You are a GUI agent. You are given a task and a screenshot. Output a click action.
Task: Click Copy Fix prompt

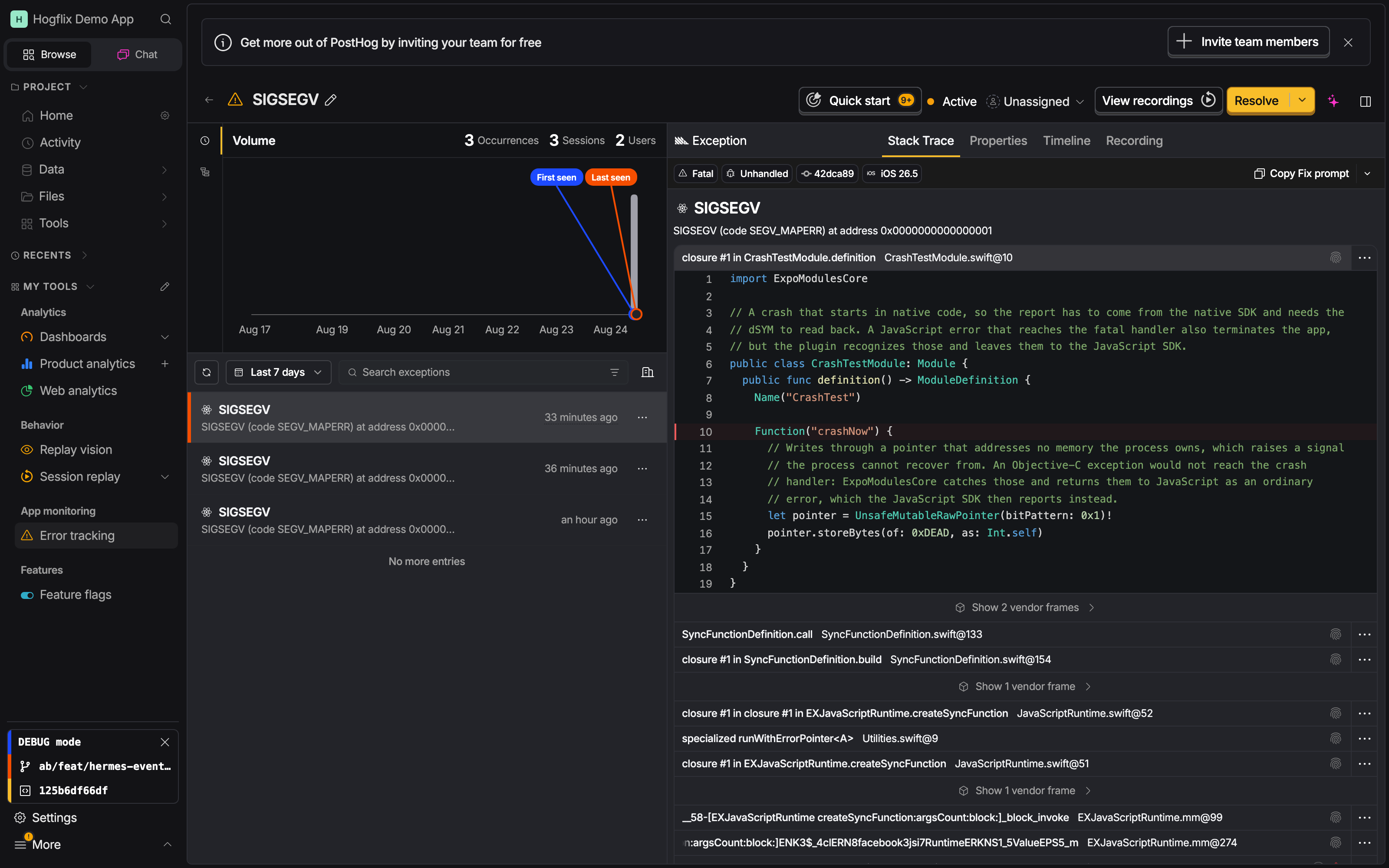click(1301, 173)
